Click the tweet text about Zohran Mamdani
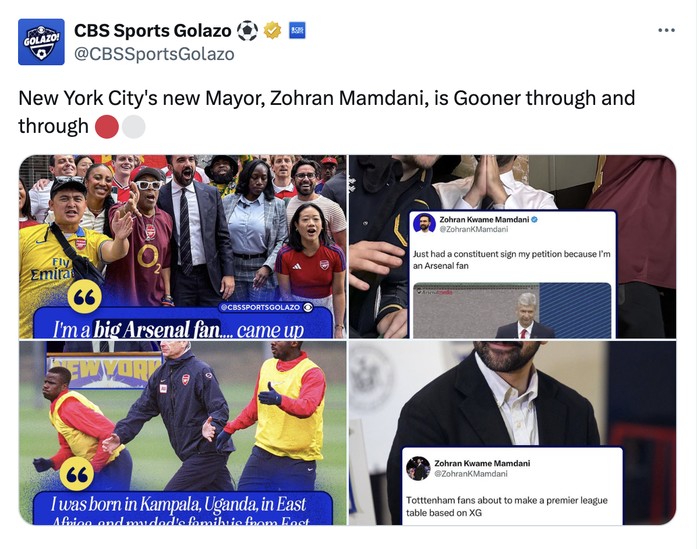700x549 pixels. point(326,99)
